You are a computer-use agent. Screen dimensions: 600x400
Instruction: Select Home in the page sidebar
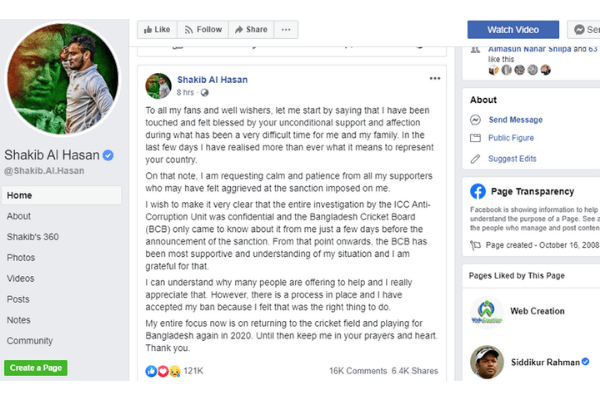[20, 195]
